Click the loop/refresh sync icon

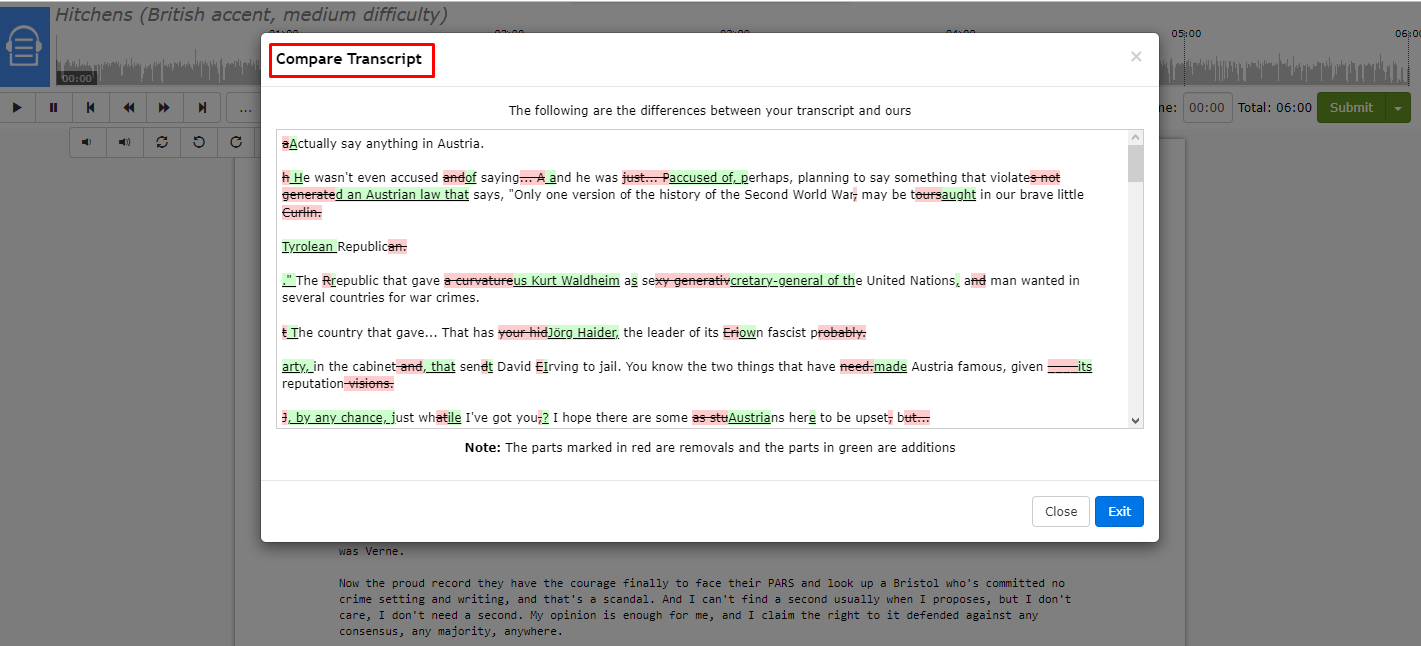click(x=162, y=142)
